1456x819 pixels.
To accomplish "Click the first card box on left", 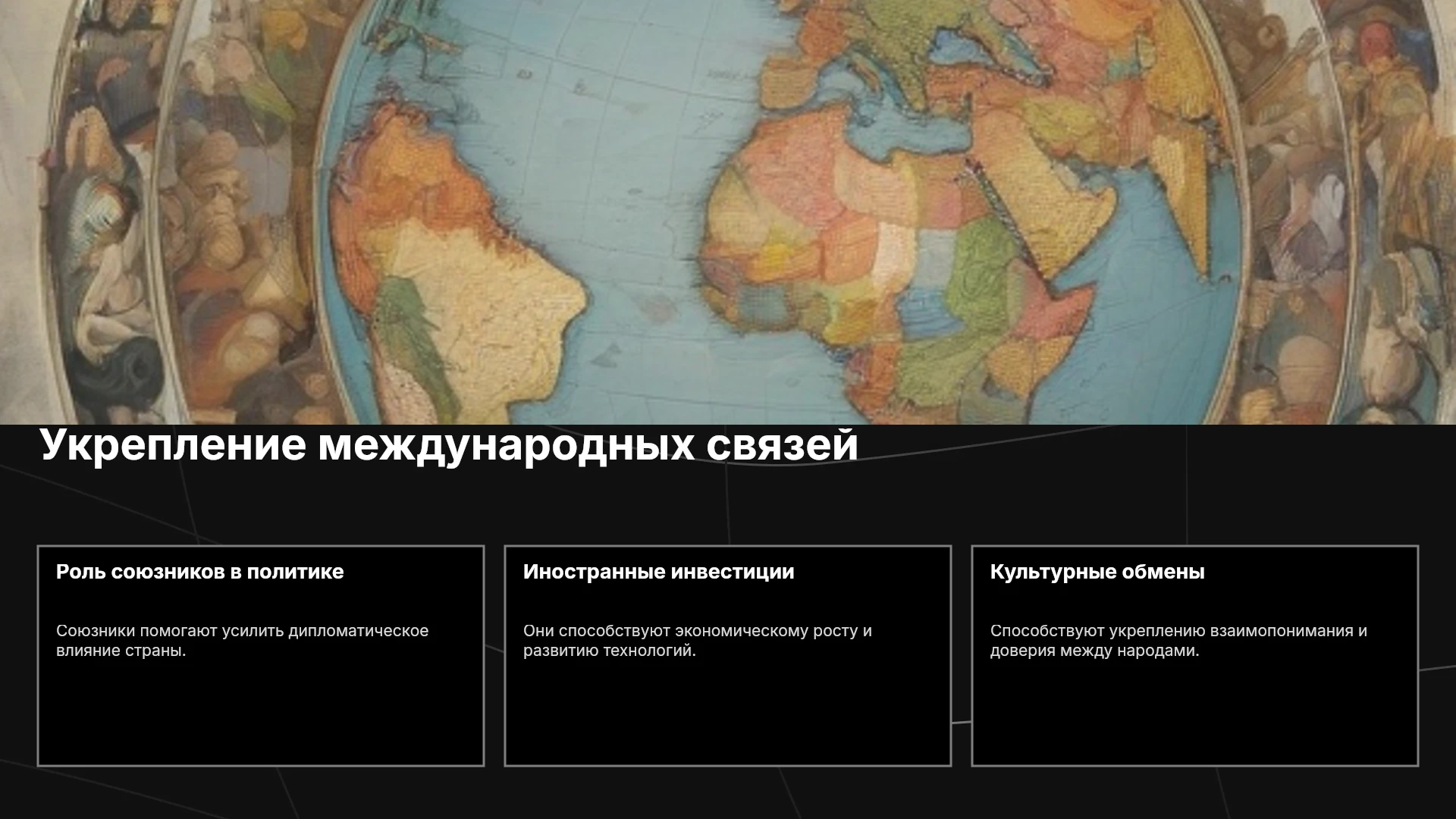I will (x=261, y=656).
